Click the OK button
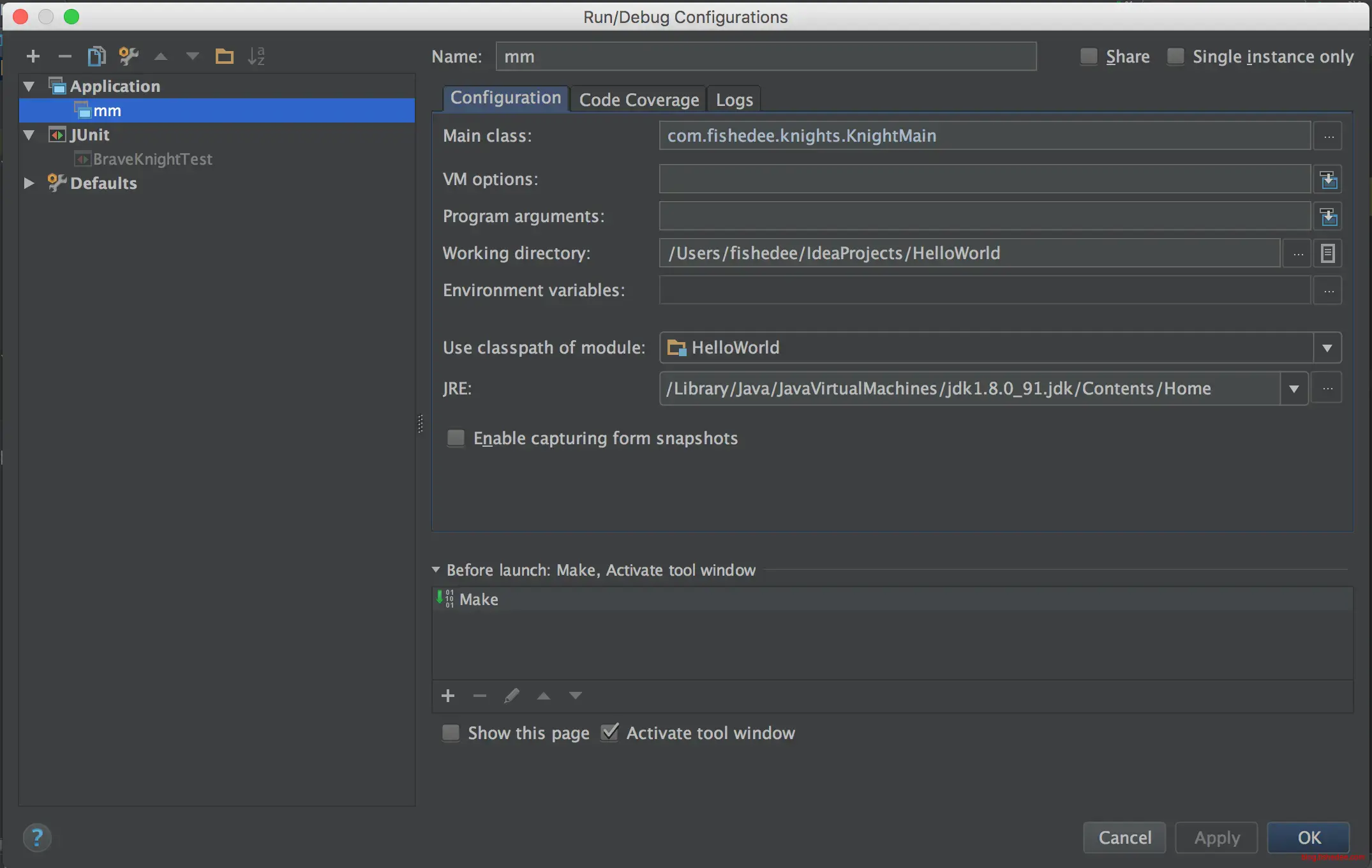1372x868 pixels. click(x=1308, y=837)
